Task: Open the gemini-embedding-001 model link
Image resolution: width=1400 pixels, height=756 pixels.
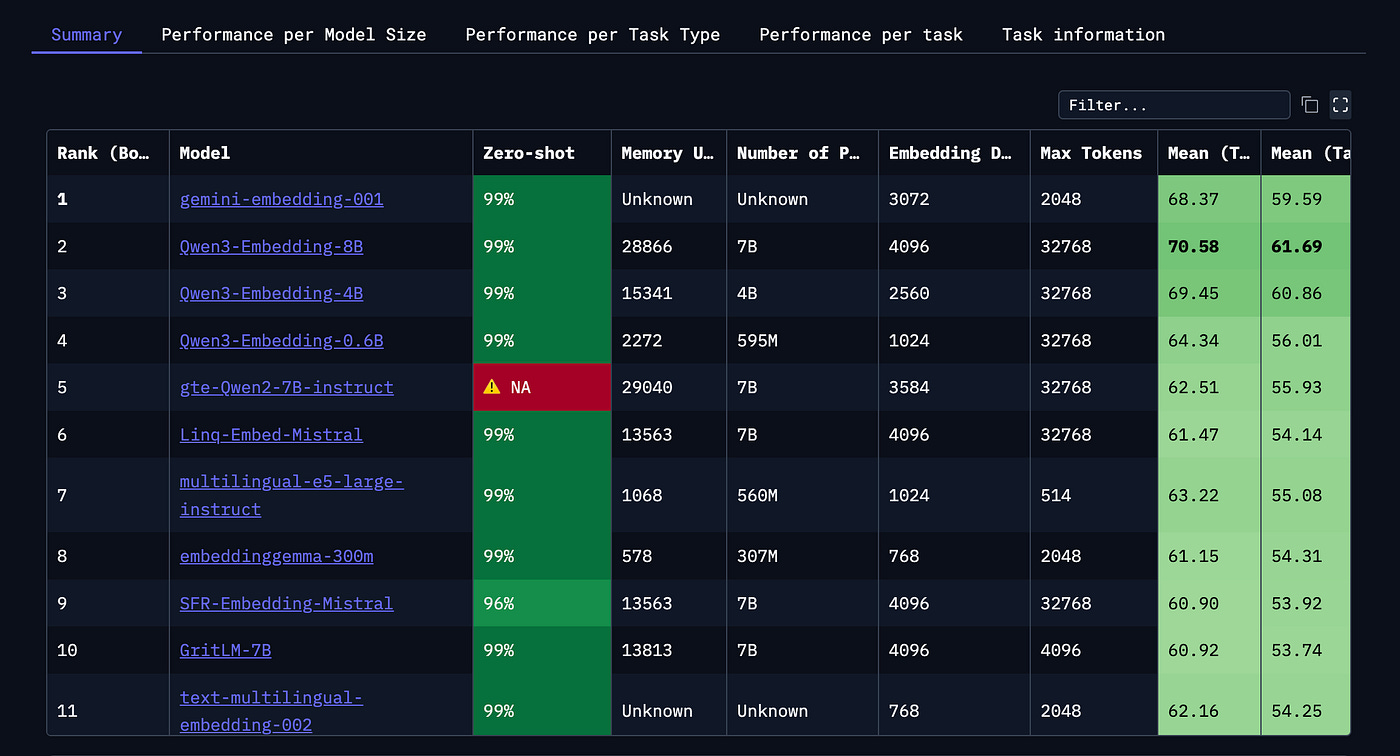Action: [x=282, y=199]
